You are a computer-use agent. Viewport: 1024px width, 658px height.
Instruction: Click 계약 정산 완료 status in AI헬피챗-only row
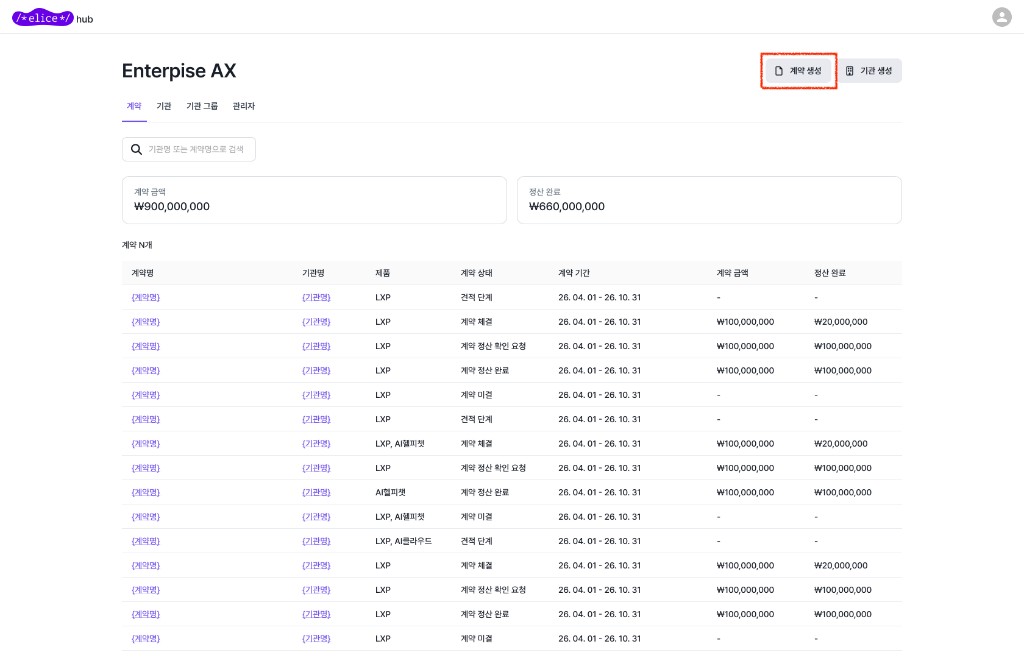(x=485, y=492)
